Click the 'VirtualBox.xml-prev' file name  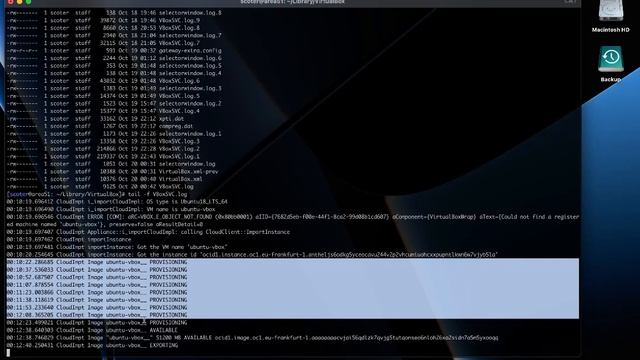[189, 171]
